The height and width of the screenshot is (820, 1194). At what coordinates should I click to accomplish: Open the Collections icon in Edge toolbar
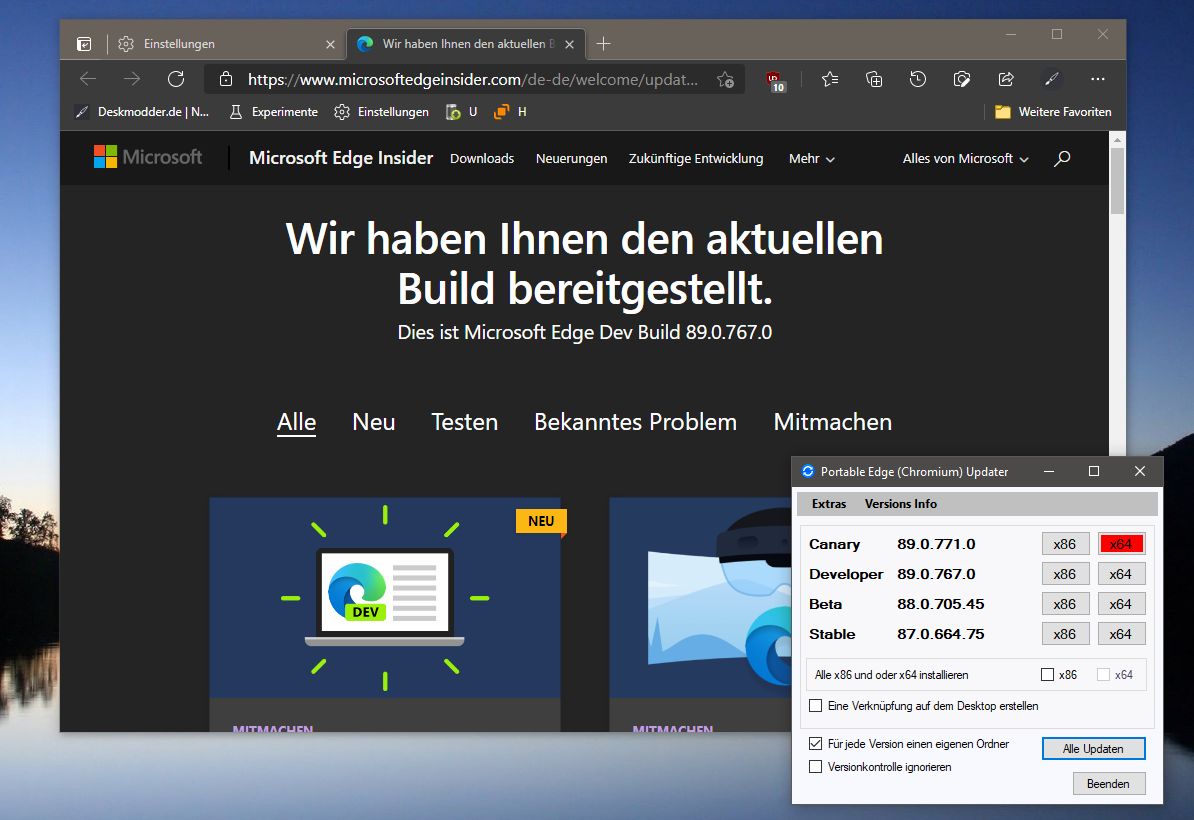point(874,79)
